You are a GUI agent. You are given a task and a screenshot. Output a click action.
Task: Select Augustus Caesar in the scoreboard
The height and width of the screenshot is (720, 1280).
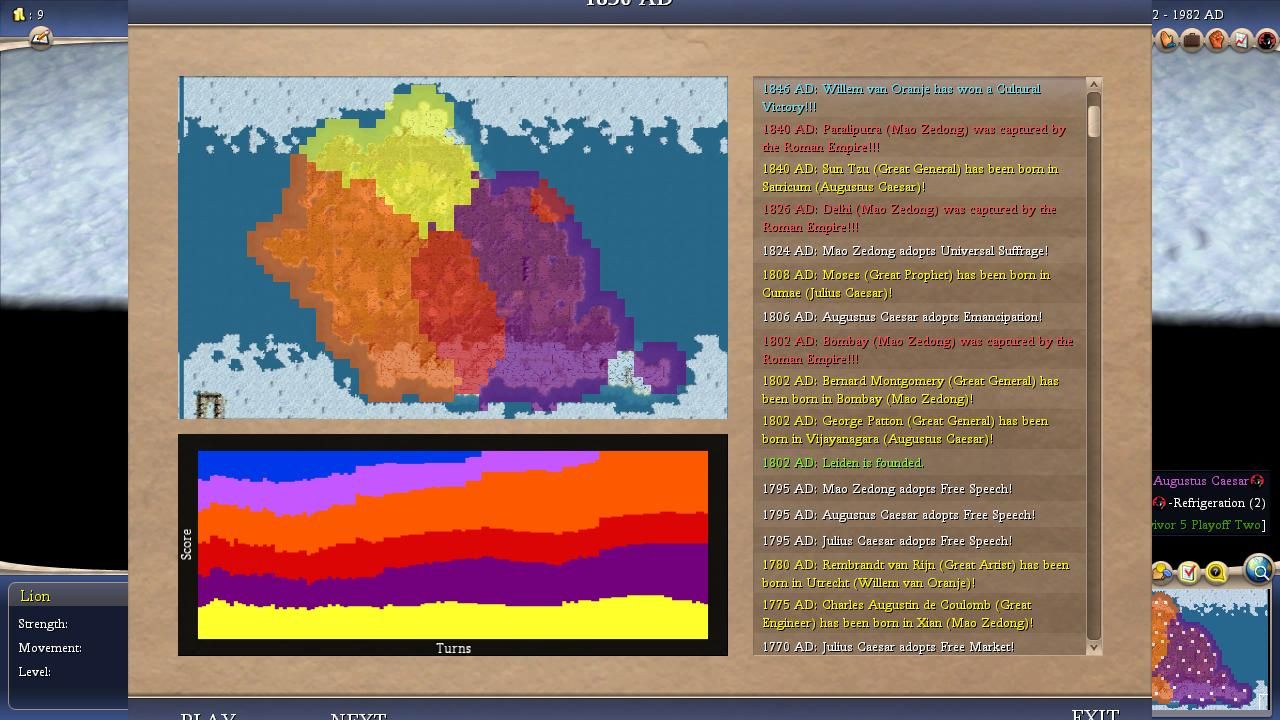[1200, 481]
